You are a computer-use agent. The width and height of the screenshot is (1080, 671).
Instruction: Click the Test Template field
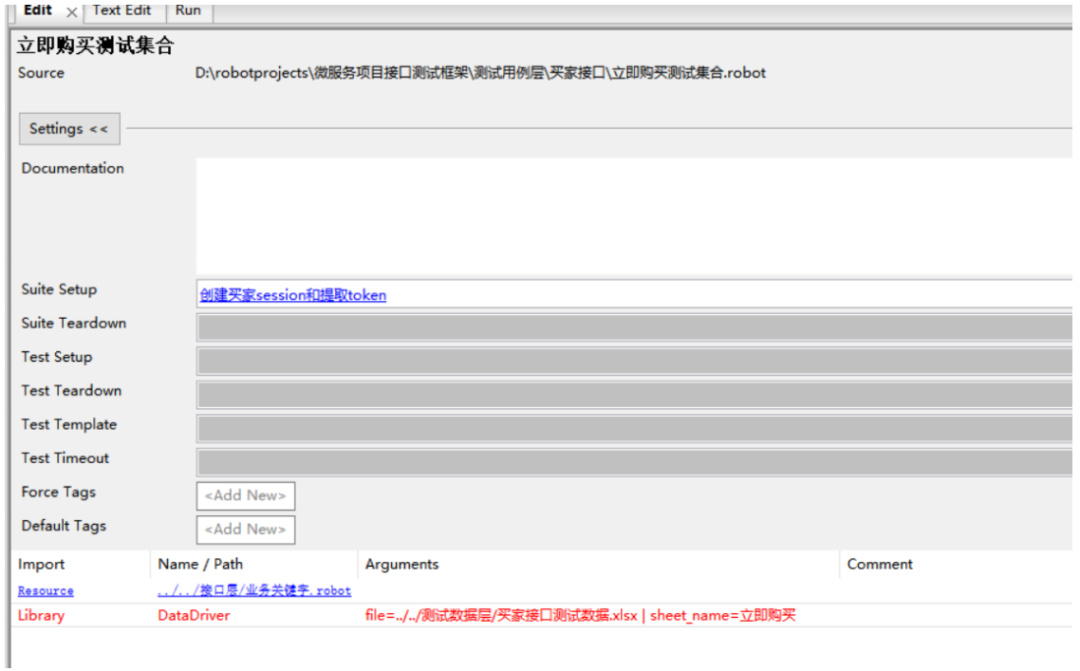(x=634, y=429)
